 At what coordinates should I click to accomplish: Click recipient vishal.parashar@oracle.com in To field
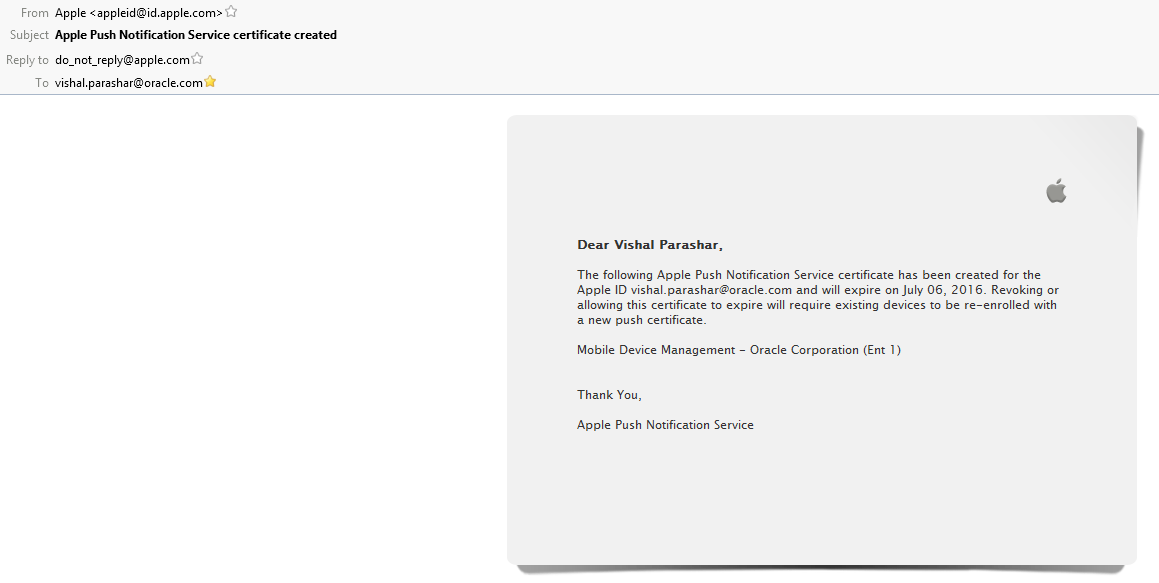[129, 83]
